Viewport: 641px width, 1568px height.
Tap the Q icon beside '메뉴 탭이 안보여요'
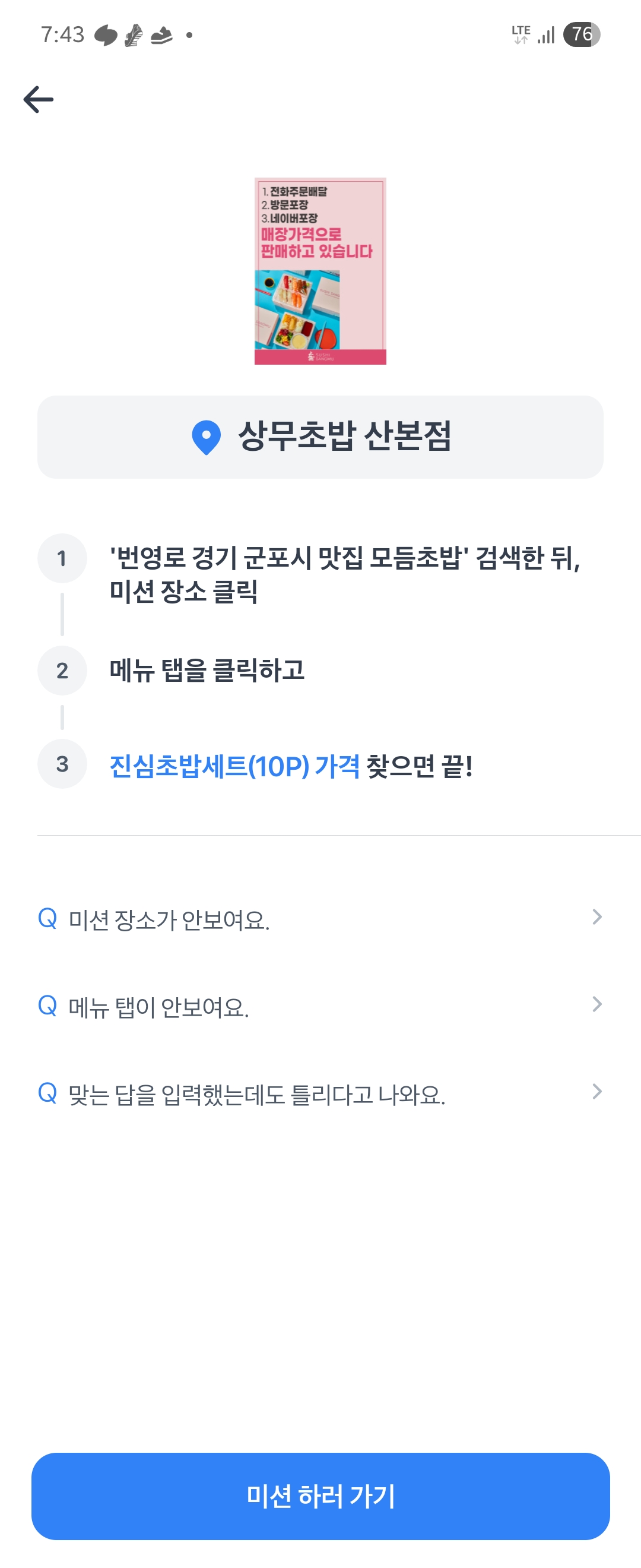click(47, 1006)
